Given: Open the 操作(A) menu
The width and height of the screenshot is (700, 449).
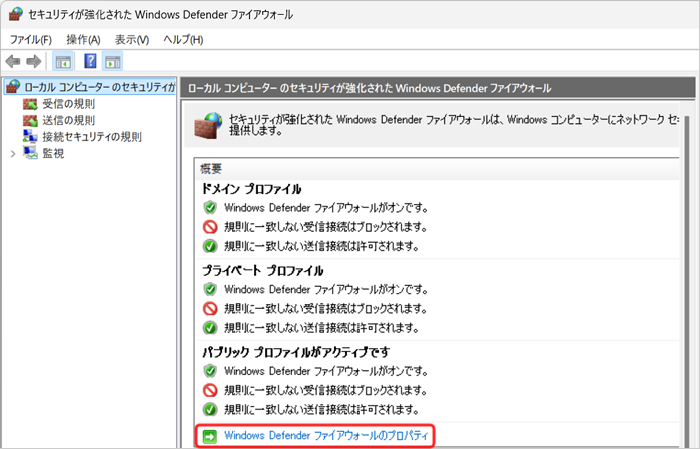Looking at the screenshot, I should click(83, 39).
